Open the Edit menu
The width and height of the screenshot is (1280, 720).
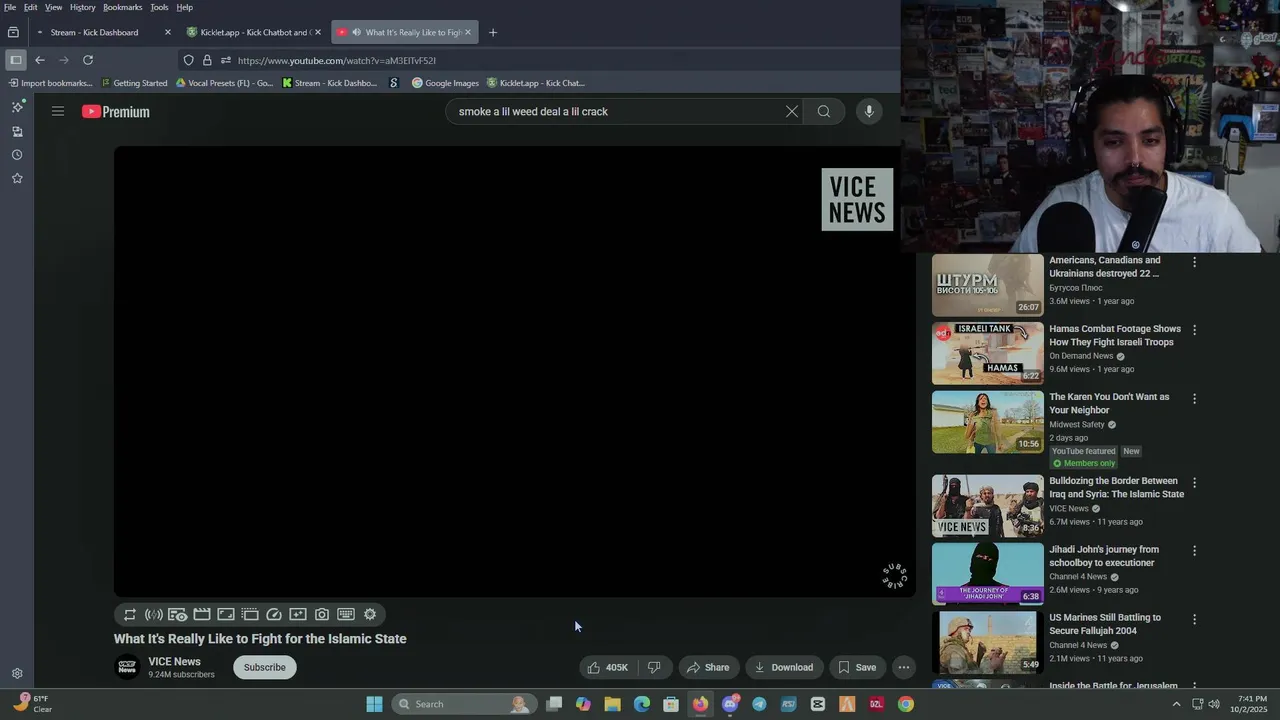coord(31,7)
